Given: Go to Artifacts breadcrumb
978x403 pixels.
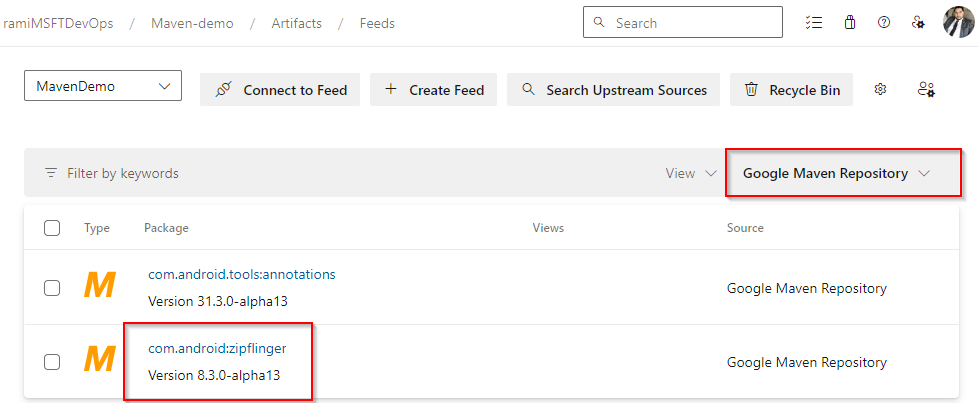Looking at the screenshot, I should pyautogui.click(x=296, y=24).
